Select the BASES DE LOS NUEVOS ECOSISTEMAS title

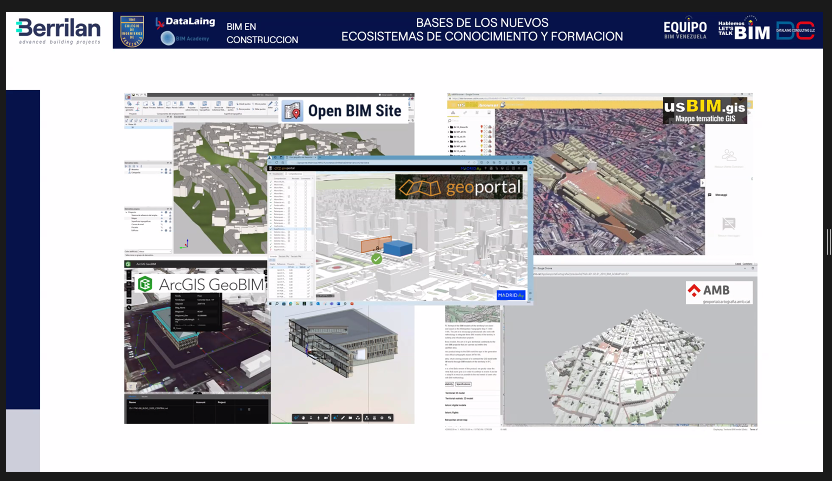(482, 30)
